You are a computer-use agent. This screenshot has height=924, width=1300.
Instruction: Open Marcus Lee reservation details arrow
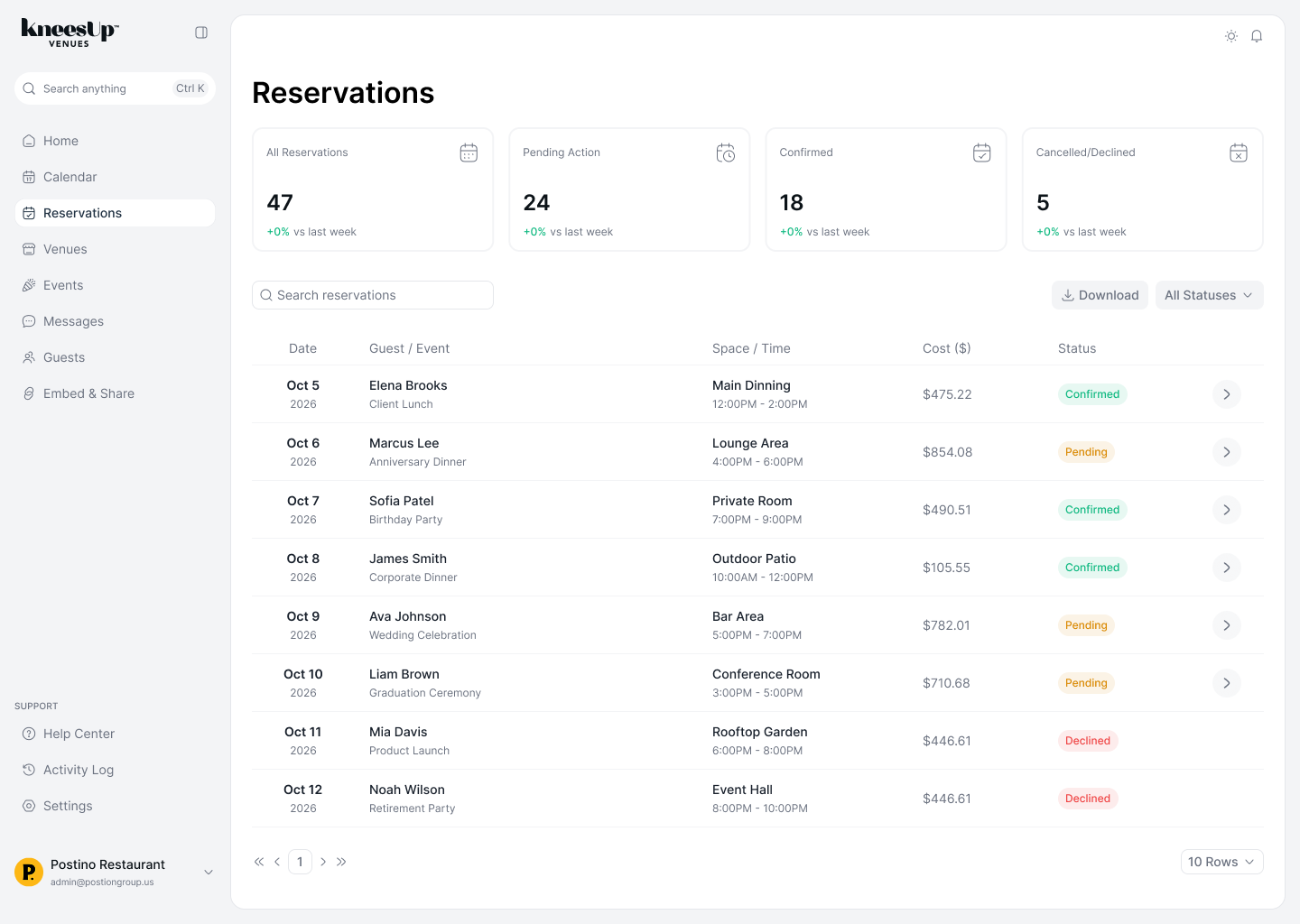(x=1227, y=452)
